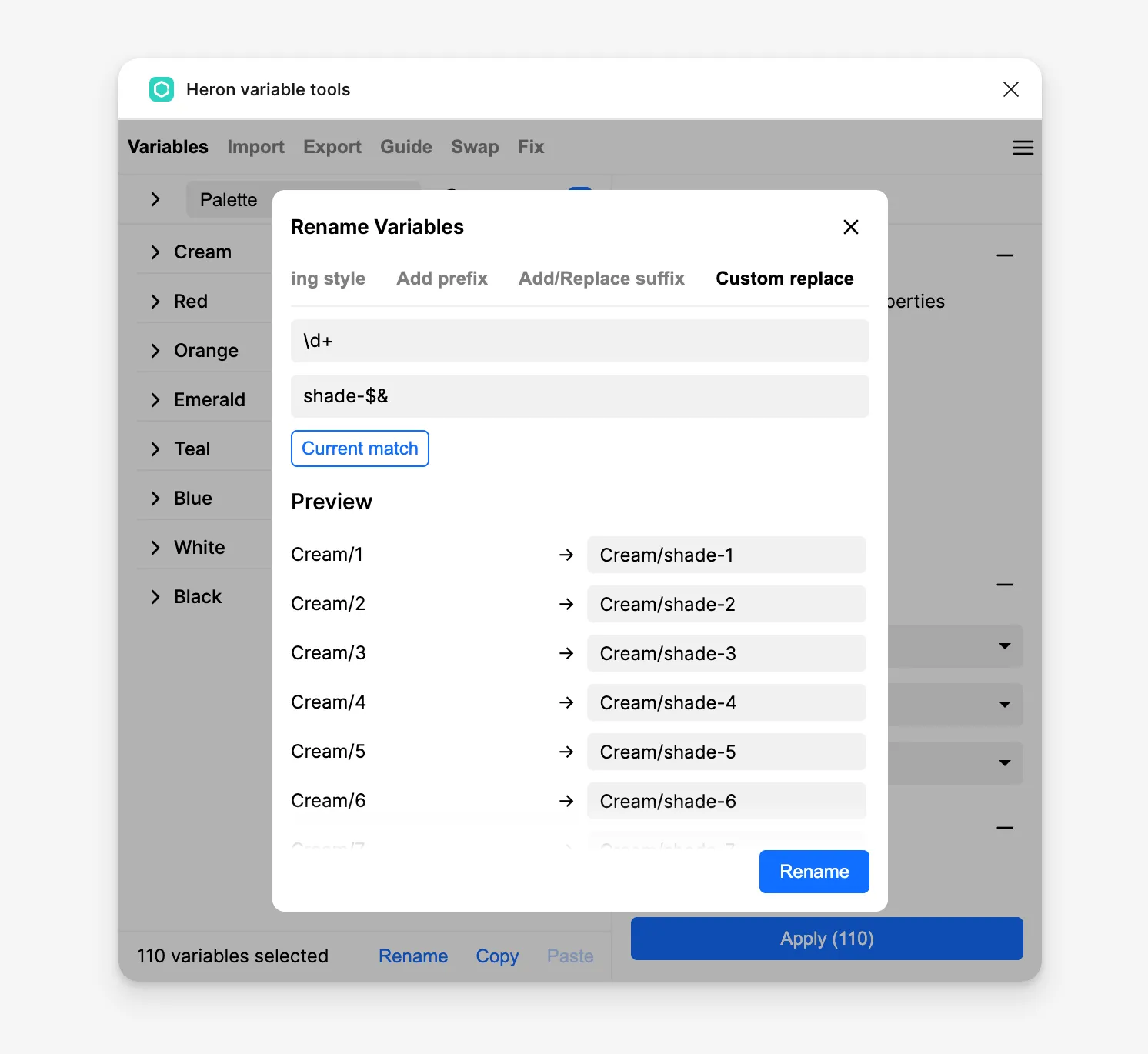The image size is (1148, 1054).
Task: Click the Heron plugin logo icon
Action: click(x=162, y=89)
